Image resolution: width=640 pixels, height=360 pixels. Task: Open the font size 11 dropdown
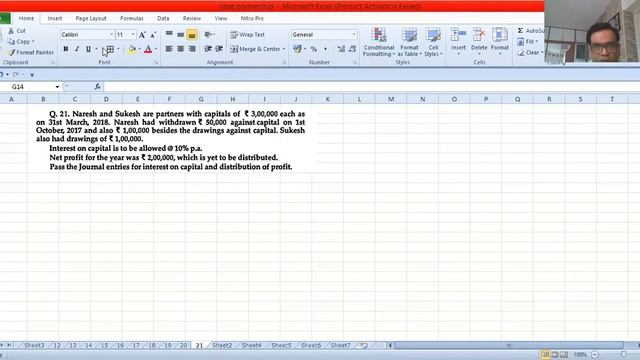tap(133, 35)
